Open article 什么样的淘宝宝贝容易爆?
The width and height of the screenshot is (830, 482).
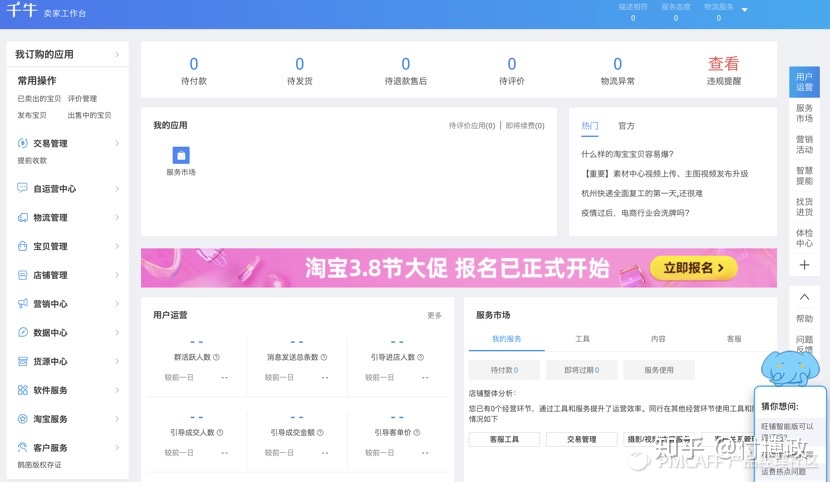[627, 154]
